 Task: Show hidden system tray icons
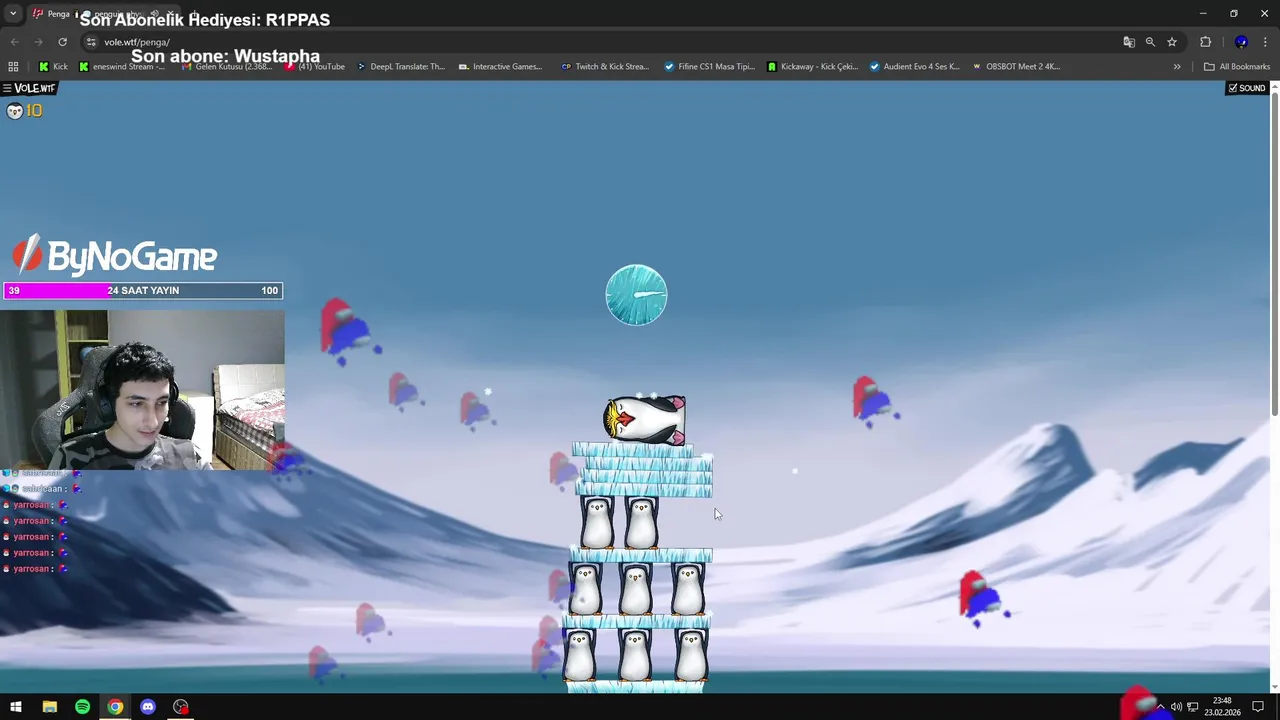[1160, 707]
